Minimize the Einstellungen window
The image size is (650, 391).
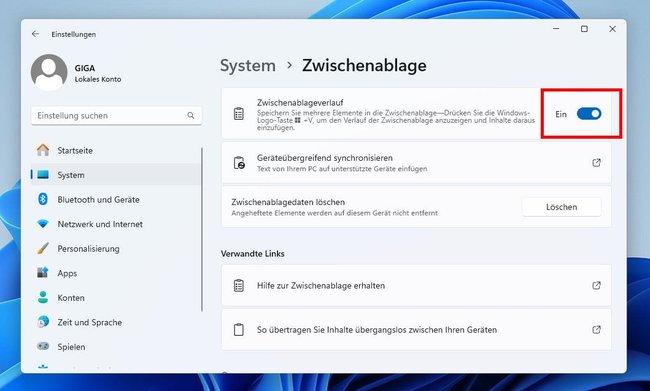tap(556, 29)
